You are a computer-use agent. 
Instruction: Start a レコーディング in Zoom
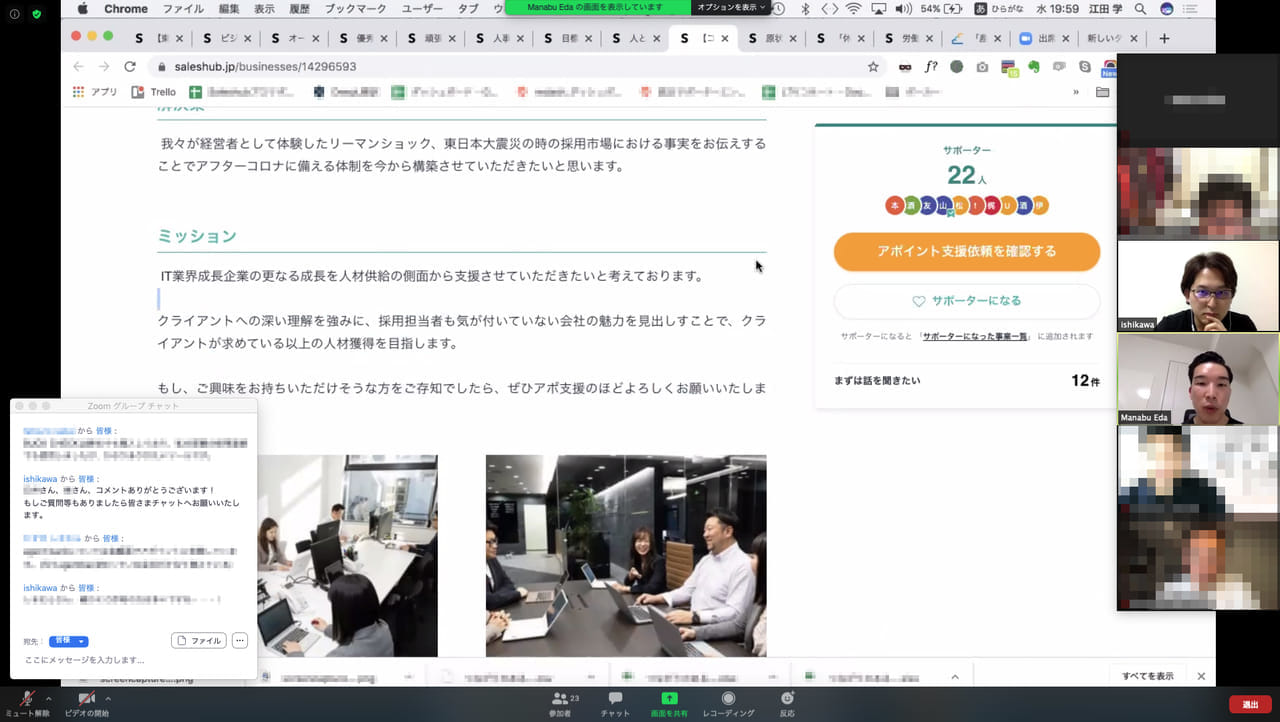727,700
